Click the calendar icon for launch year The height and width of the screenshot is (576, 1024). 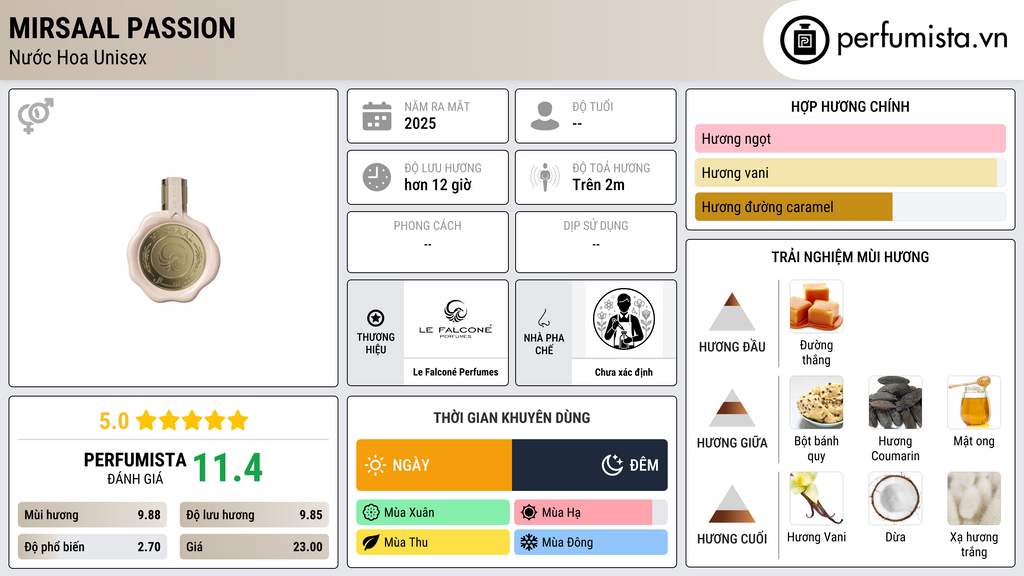(x=377, y=116)
